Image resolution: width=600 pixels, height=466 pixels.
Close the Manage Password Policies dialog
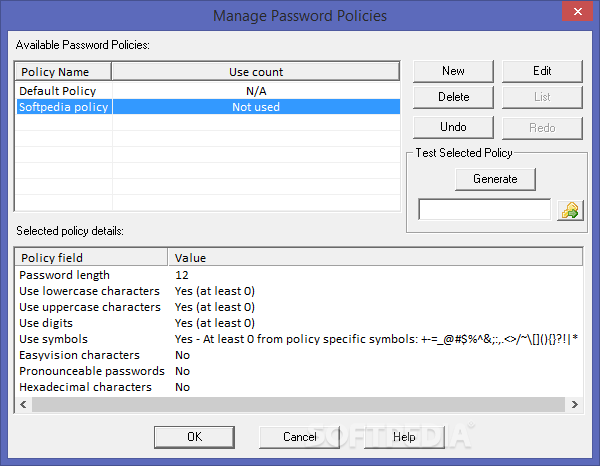(x=577, y=11)
